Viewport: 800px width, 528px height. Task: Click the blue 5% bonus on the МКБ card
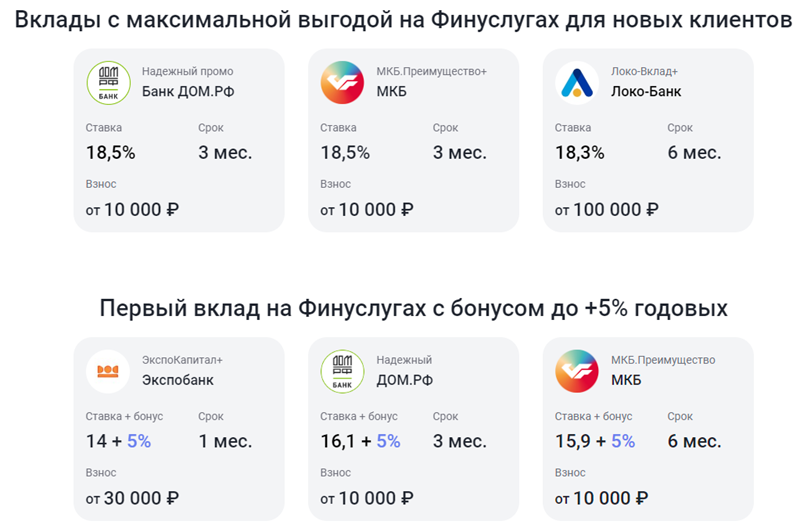[622, 441]
